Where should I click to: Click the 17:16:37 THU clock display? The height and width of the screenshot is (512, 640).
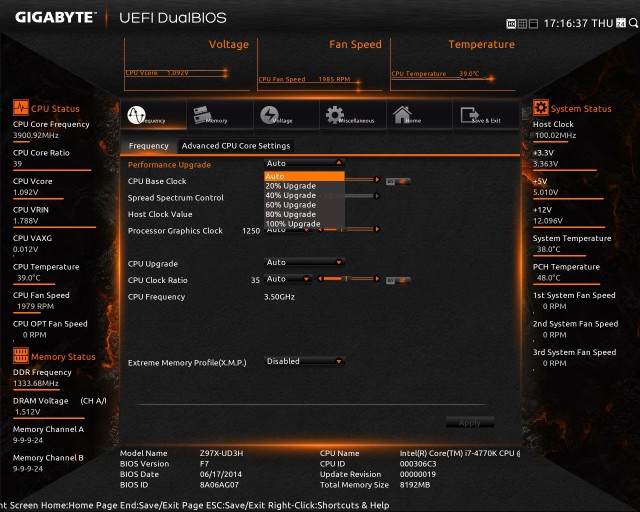(x=578, y=23)
